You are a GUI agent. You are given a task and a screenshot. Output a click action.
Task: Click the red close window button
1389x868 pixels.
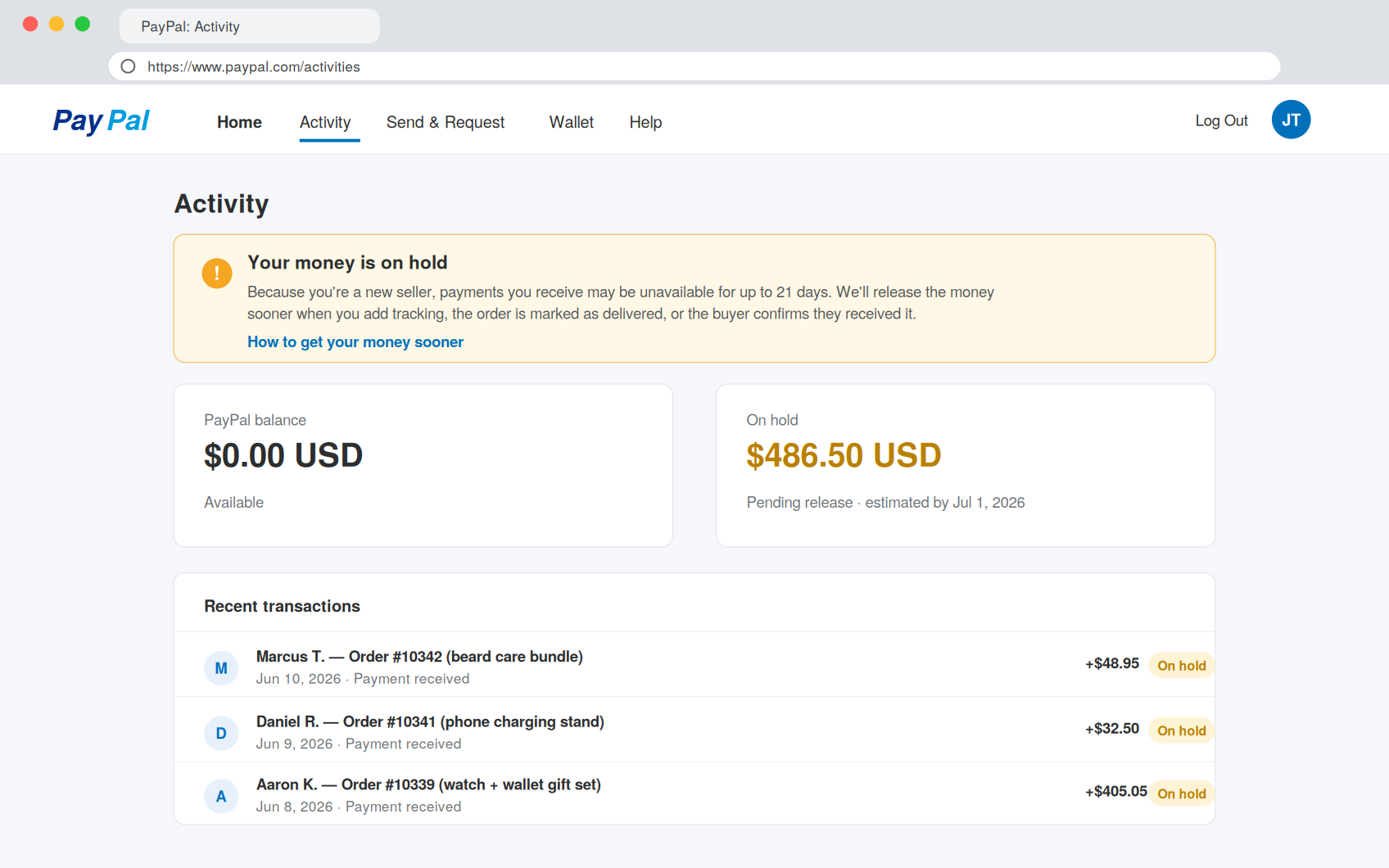click(30, 24)
